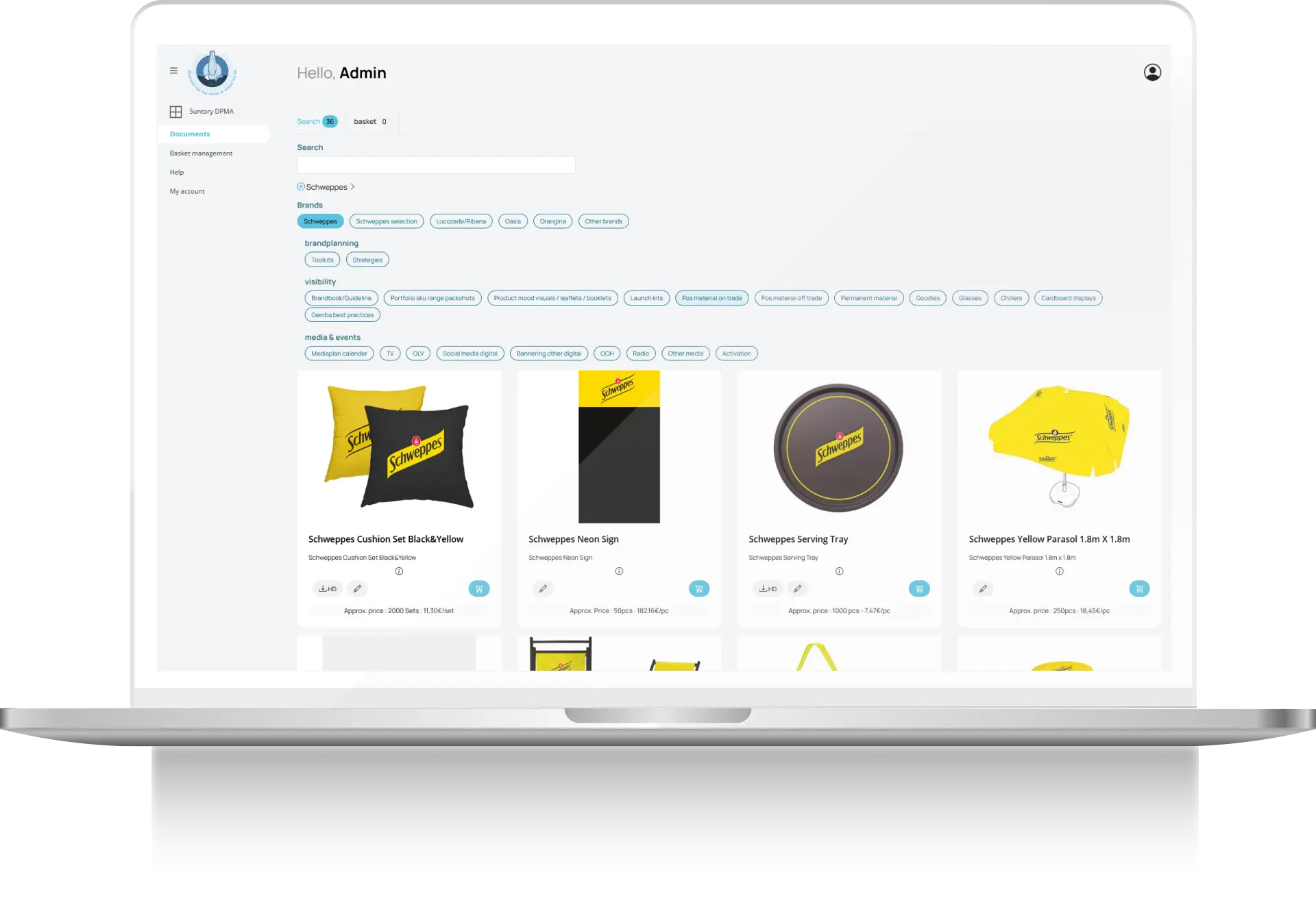Show info for Schweppes Serving Tray
Viewport: 1316px width, 918px height.
coord(839,571)
